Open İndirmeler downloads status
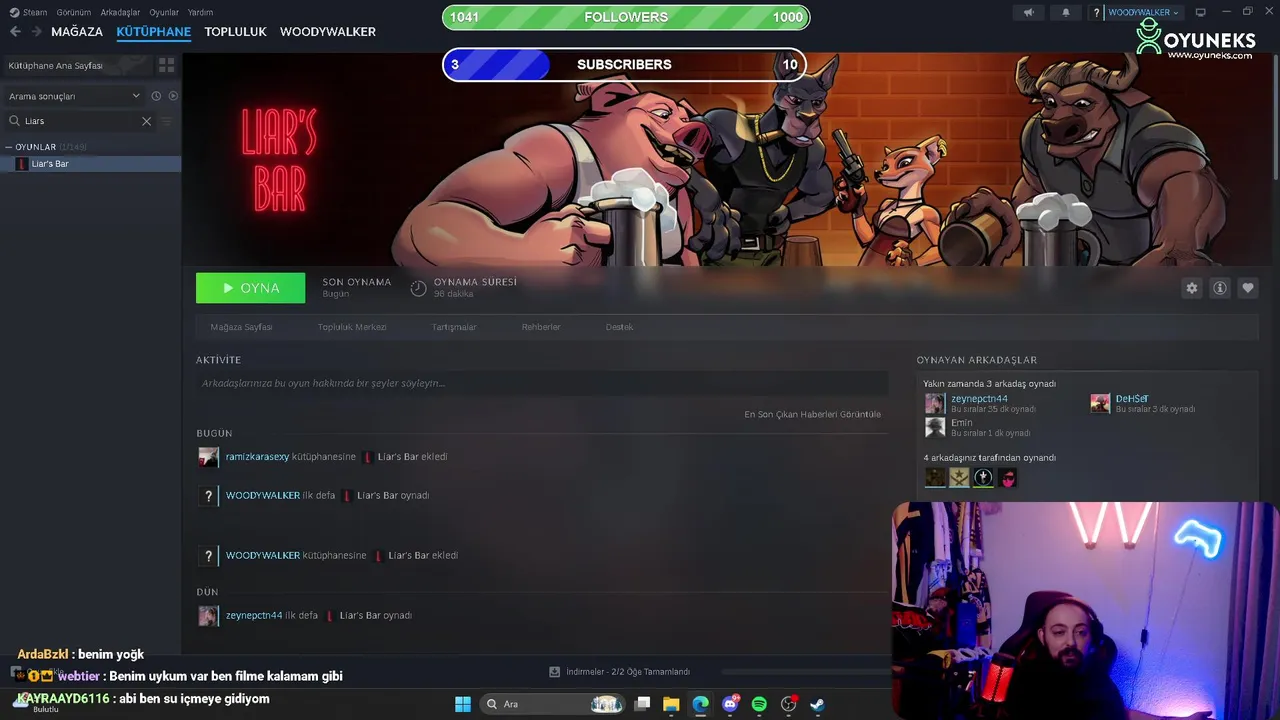Screen dimensions: 1280x720 [x=620, y=672]
